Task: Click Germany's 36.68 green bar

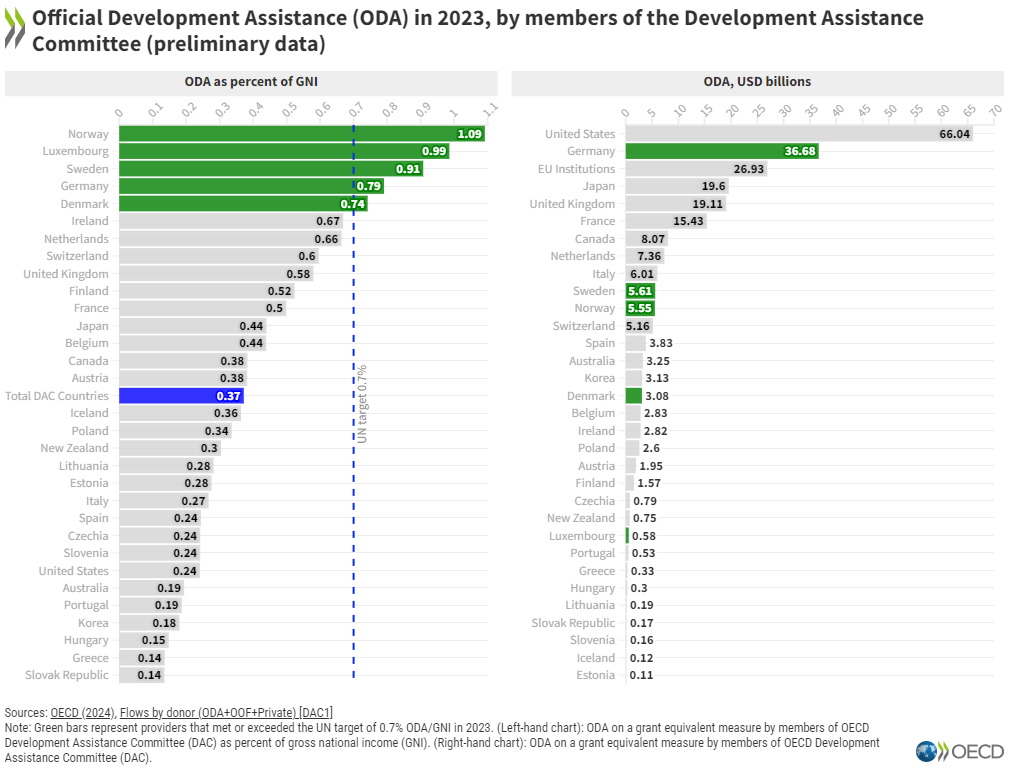Action: [720, 151]
